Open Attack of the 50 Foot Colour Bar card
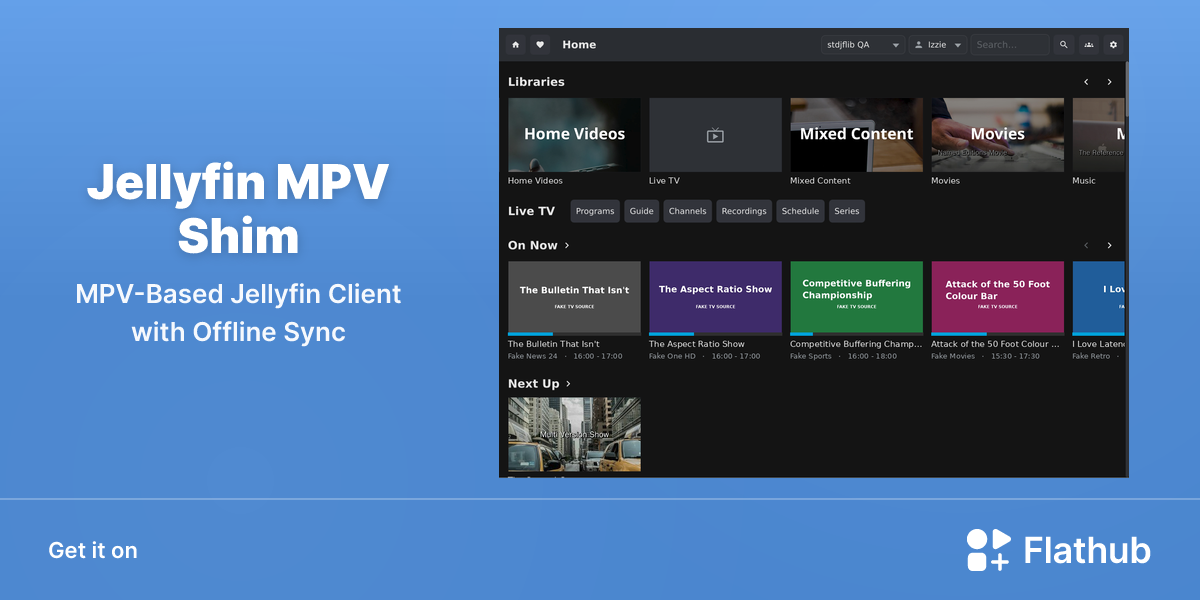1200x600 pixels. pos(998,298)
